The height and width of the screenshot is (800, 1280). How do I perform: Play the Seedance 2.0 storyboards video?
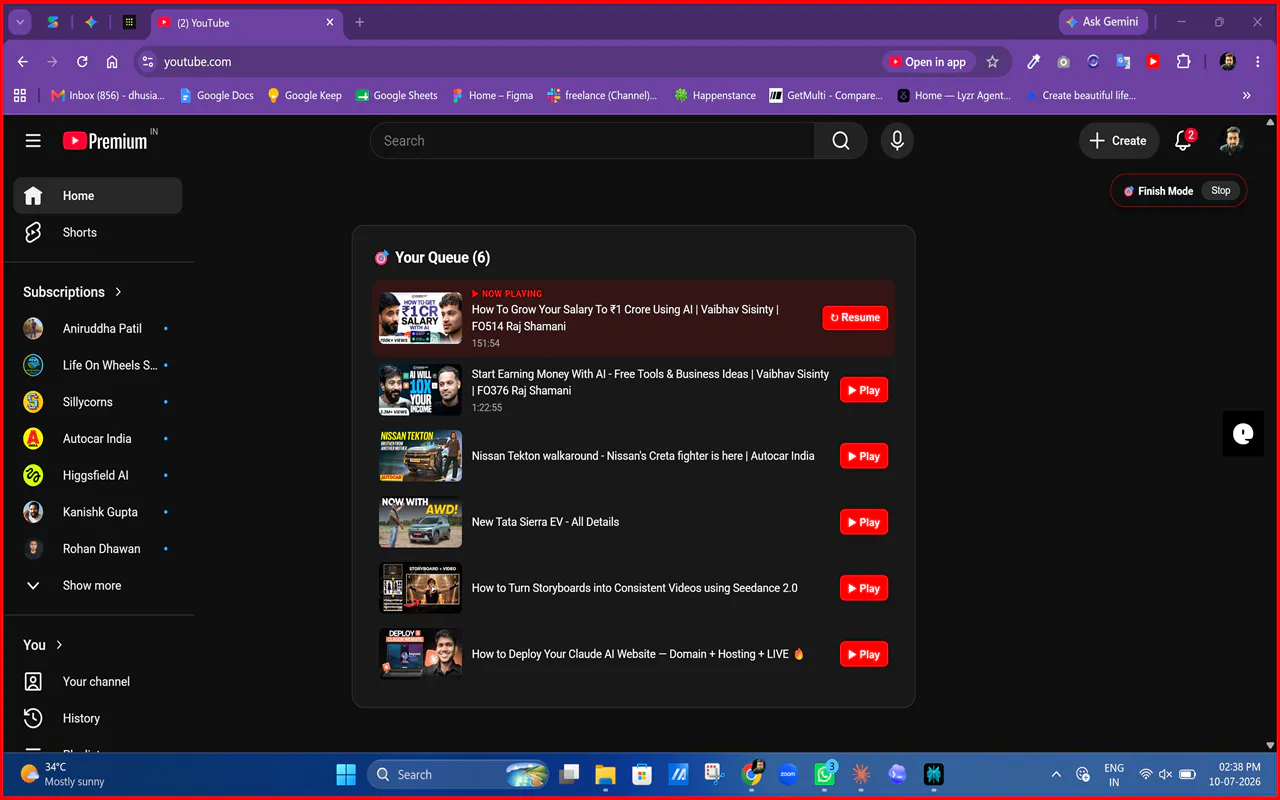[864, 588]
